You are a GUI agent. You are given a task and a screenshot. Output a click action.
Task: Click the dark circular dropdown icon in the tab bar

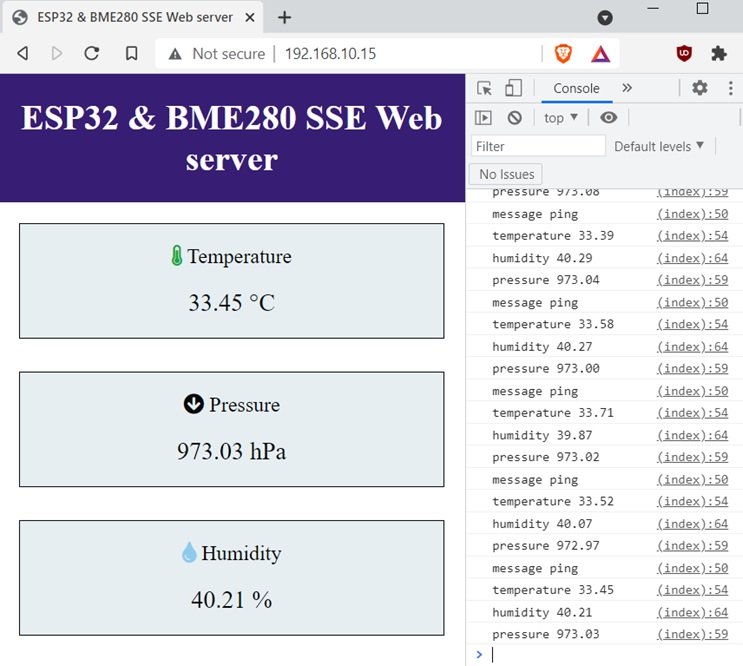tap(605, 18)
